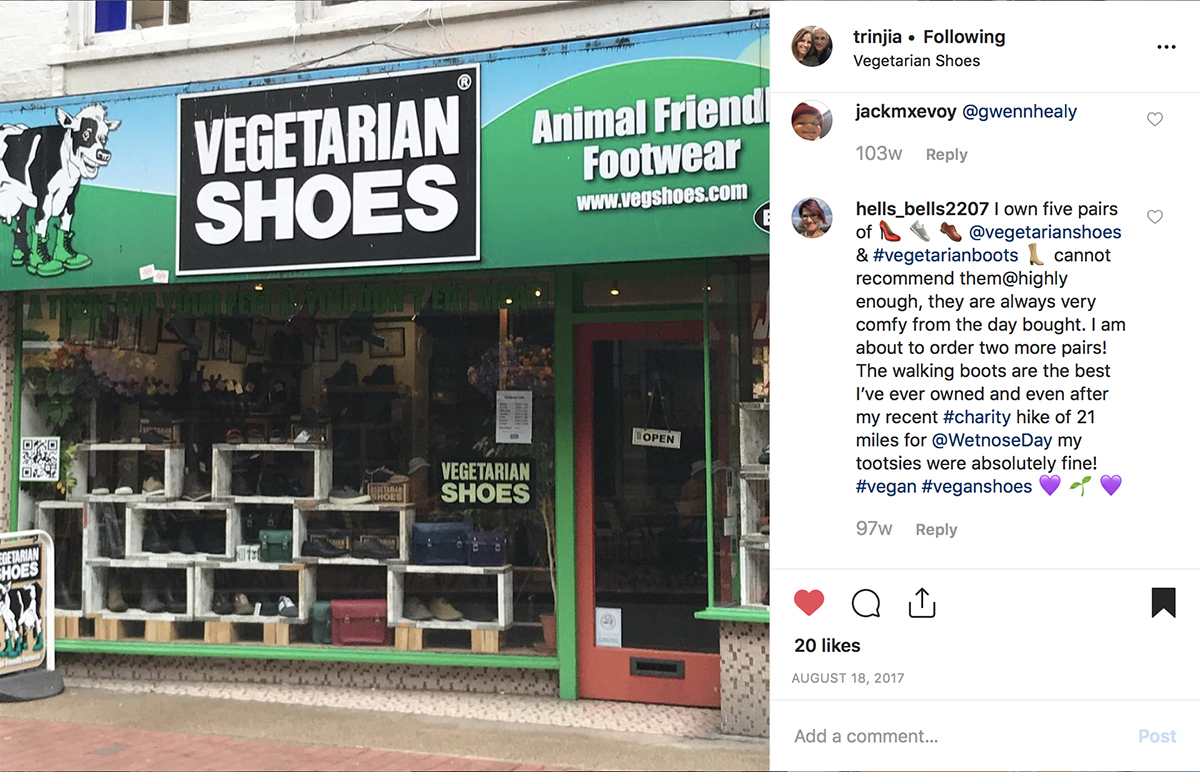Screen dimensions: 1200x772
Task: Open hells_bells2207's avatar image
Action: point(812,217)
